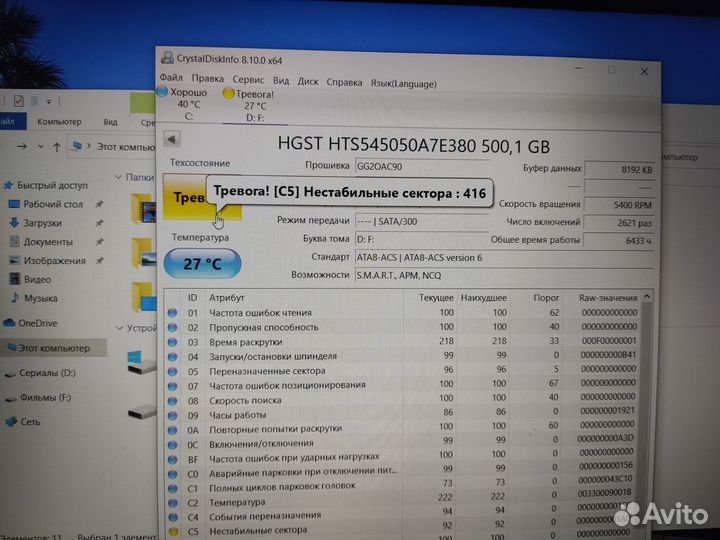Click the status dot for Часы работы
The height and width of the screenshot is (540, 720).
coord(173,415)
